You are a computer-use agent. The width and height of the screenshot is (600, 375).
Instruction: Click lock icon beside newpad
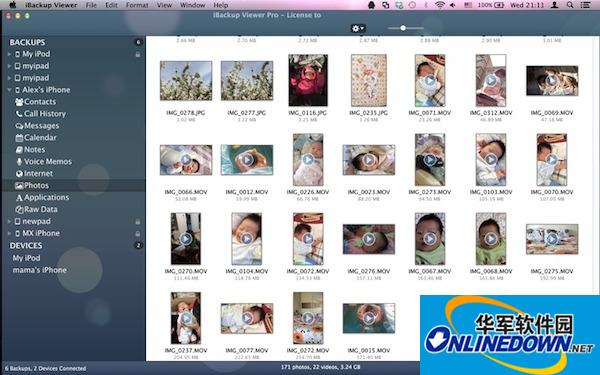tap(138, 222)
